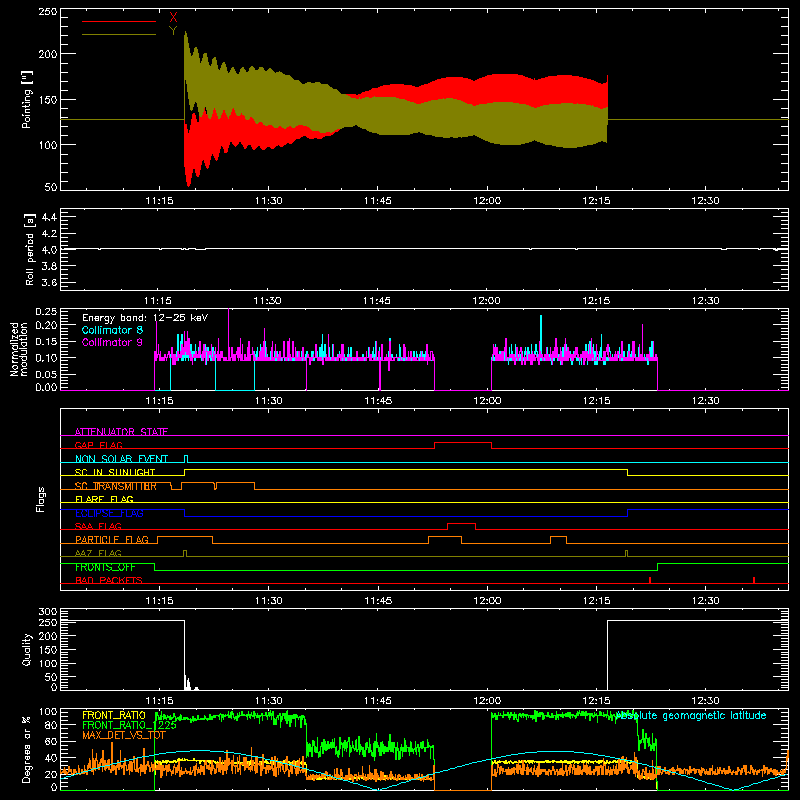Click the '12:00' time label under the Pointing plot
The image size is (800, 800).
[x=487, y=201]
